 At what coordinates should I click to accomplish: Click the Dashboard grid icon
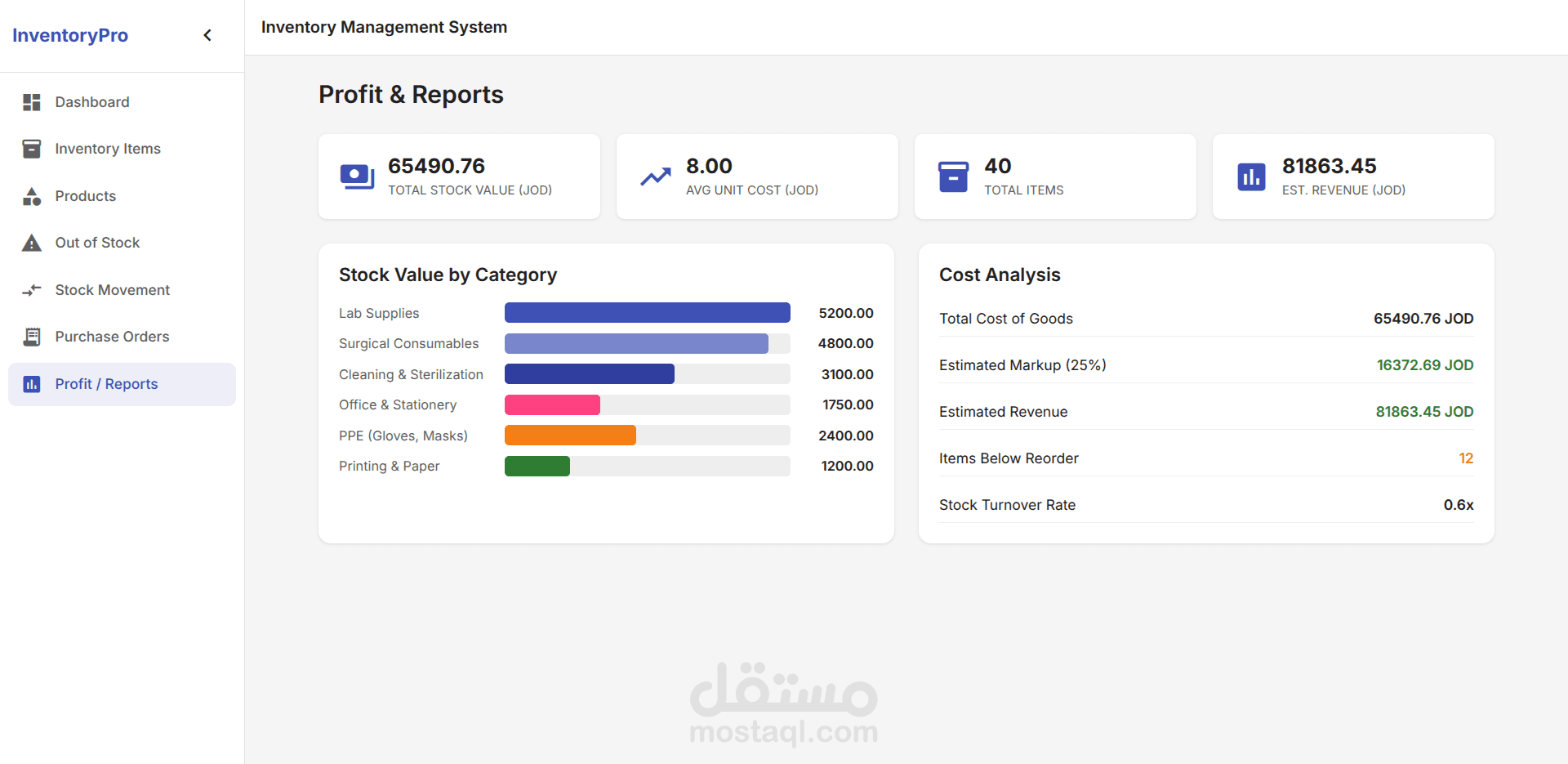(x=32, y=102)
